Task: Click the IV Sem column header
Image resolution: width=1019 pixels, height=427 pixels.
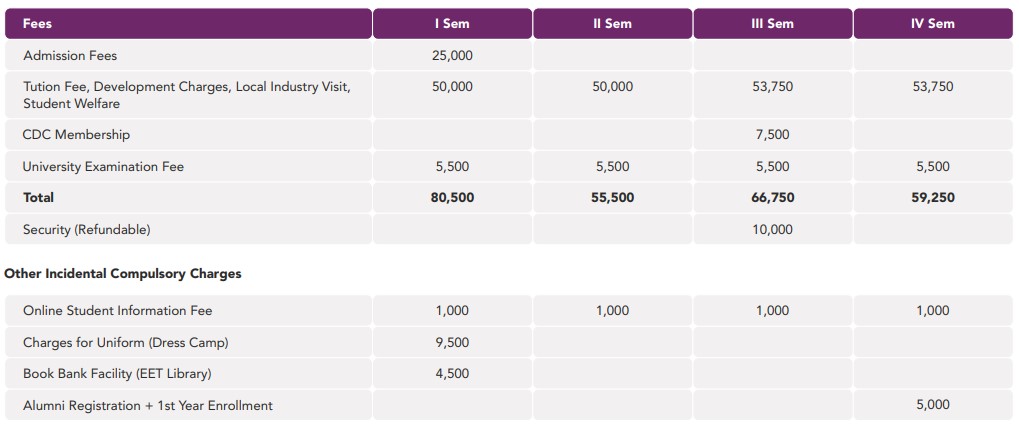Action: pos(933,23)
